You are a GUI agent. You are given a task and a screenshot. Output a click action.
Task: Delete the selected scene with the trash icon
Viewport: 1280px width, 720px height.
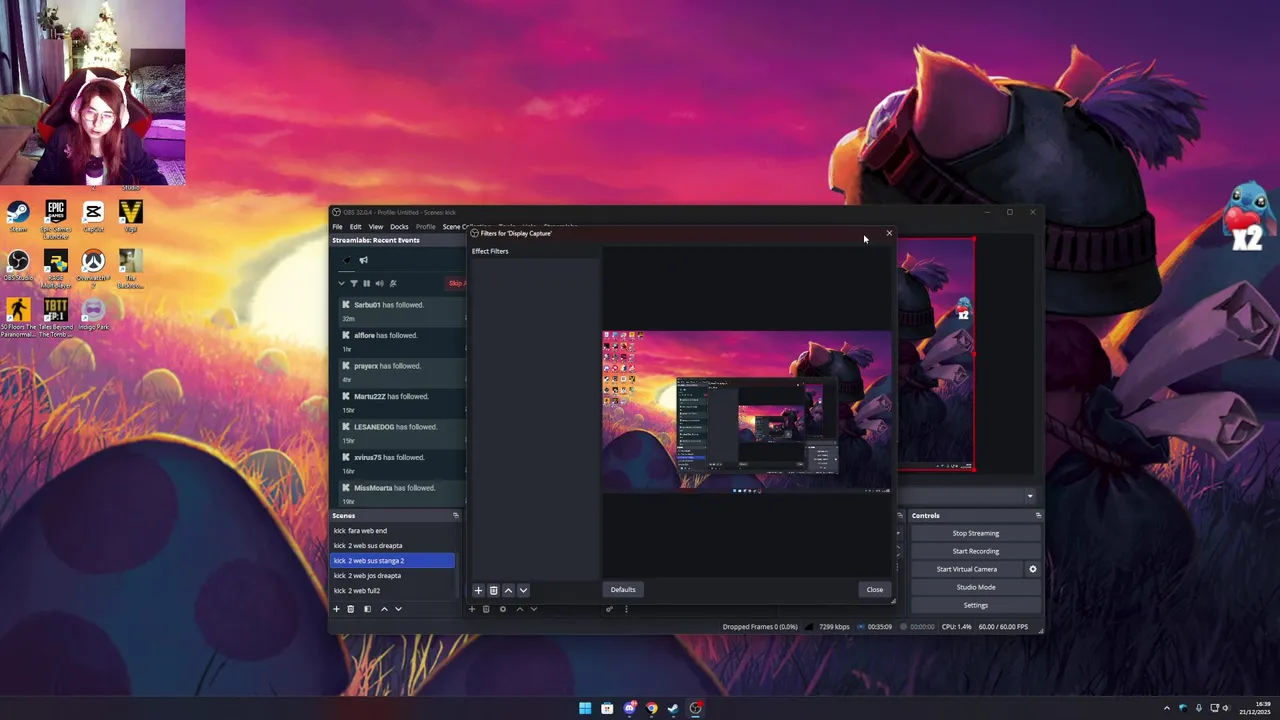[x=350, y=609]
